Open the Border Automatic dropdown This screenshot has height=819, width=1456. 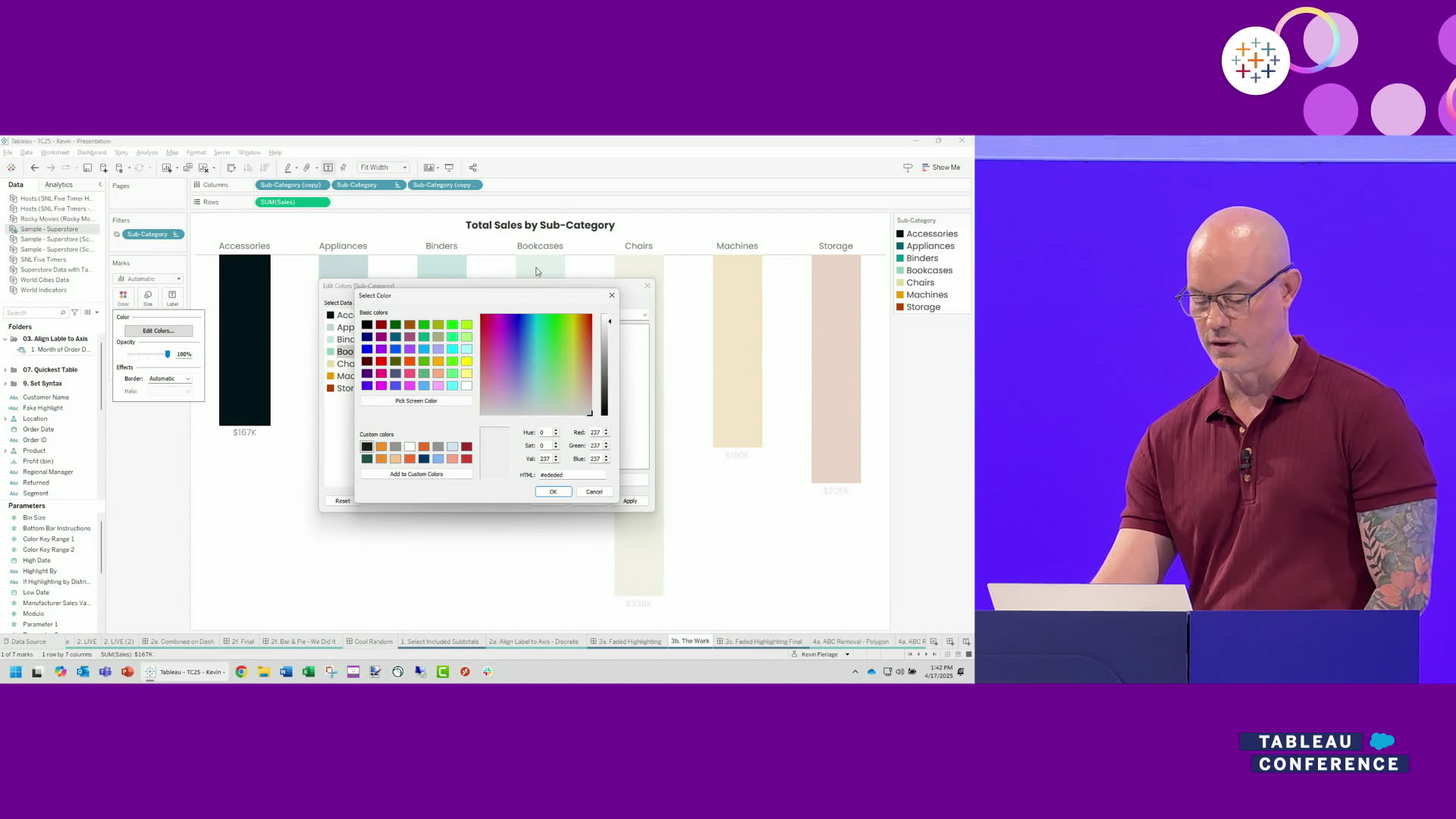[170, 378]
